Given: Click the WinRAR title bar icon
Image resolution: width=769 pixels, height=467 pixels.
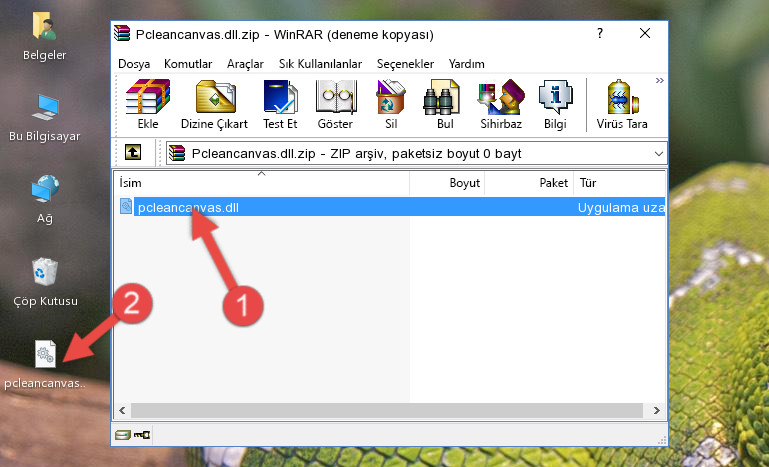Looking at the screenshot, I should click(x=122, y=34).
